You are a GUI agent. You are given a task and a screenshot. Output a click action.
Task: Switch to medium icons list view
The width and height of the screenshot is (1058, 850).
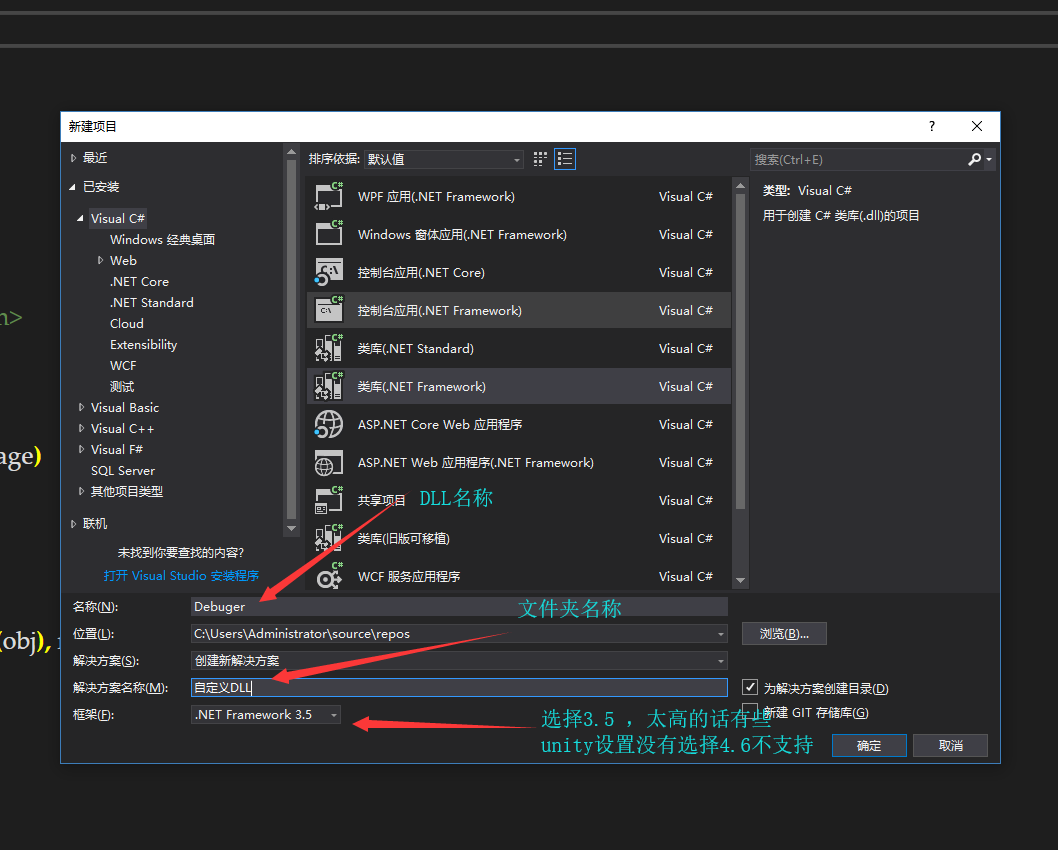565,159
